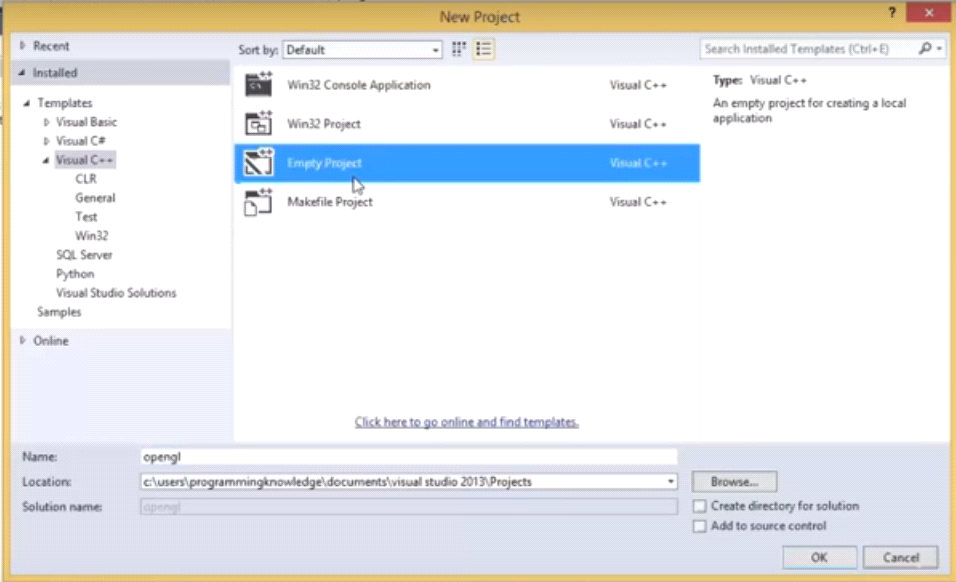Viewport: 956px width, 582px height.
Task: Collapse the Visual C++ node
Action: tap(46, 160)
